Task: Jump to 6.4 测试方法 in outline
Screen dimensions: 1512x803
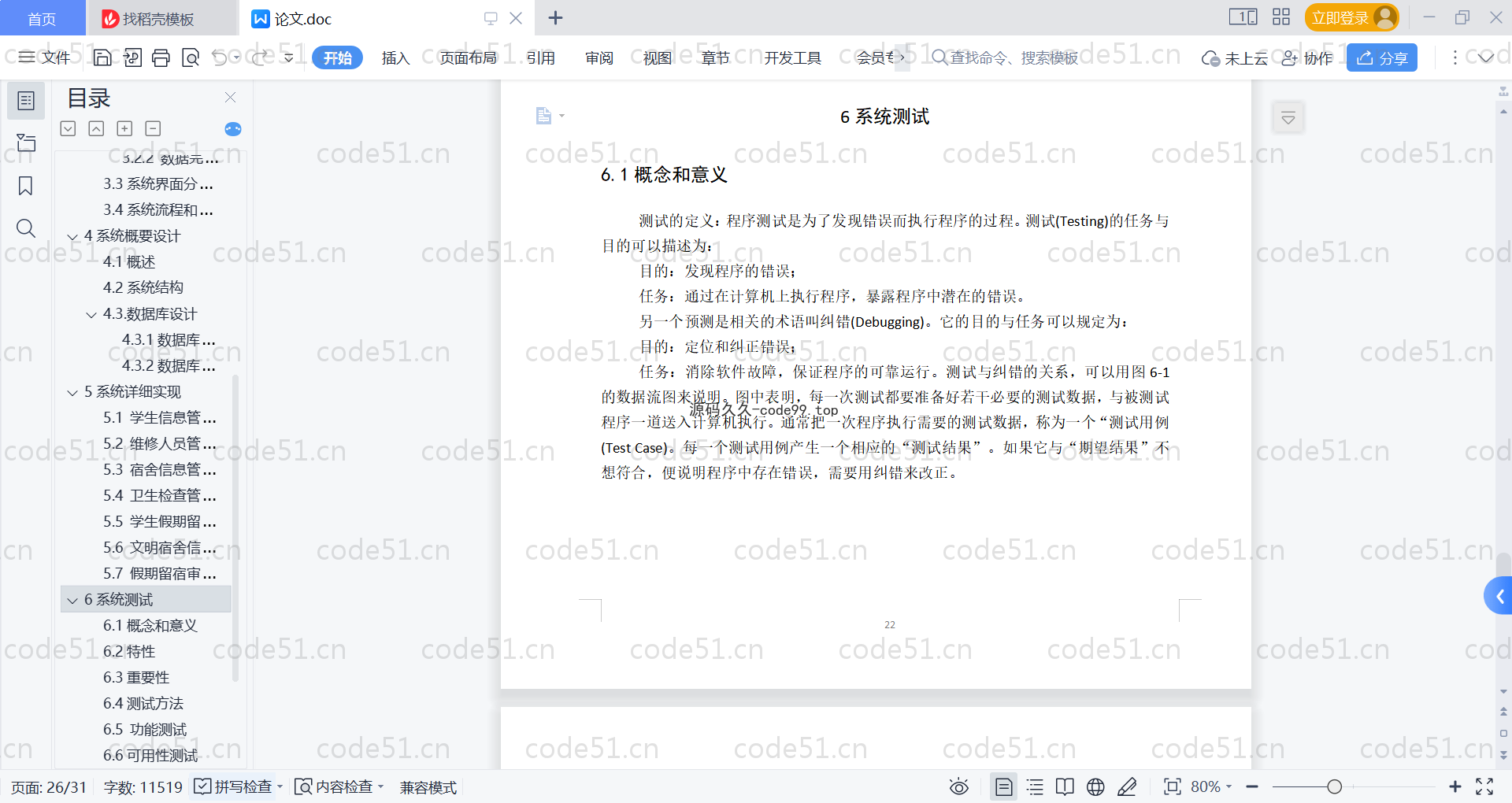Action: [143, 703]
